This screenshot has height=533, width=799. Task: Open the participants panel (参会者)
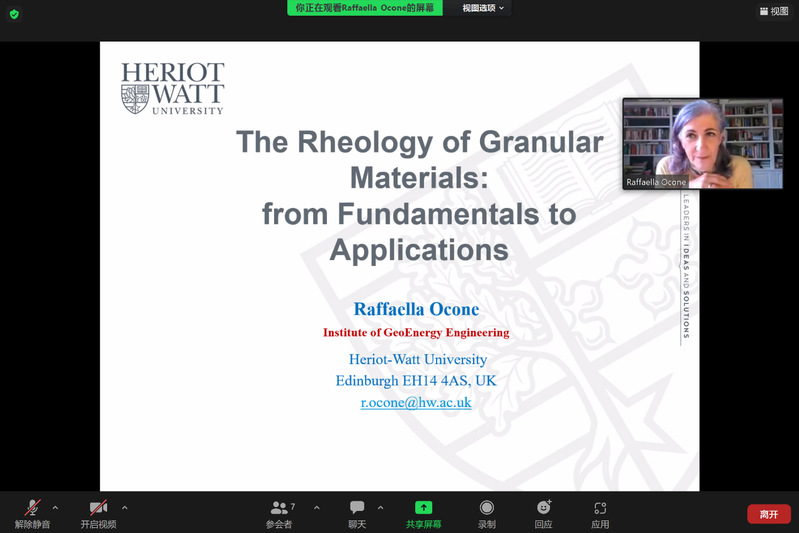279,514
